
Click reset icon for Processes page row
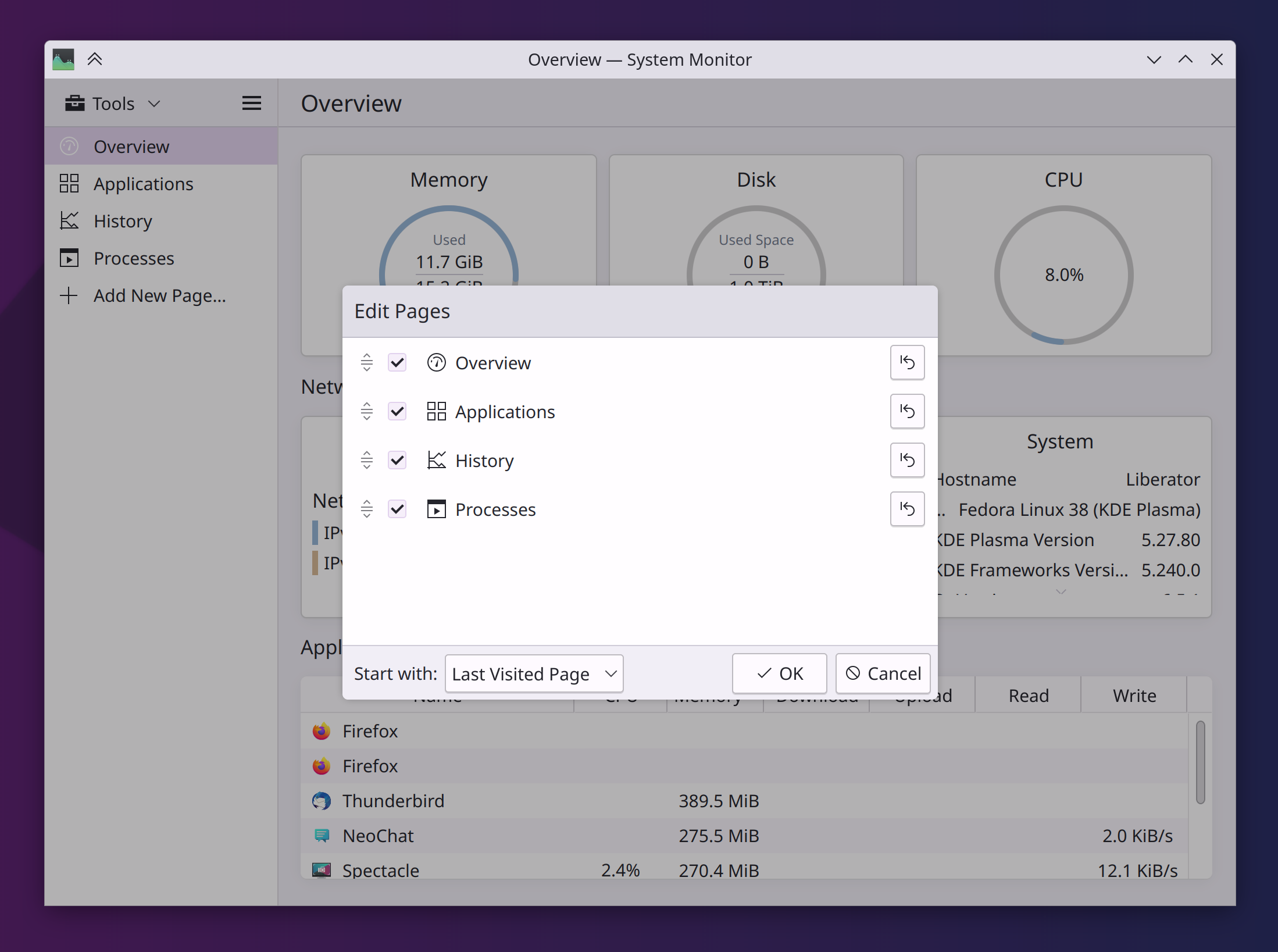coord(906,509)
